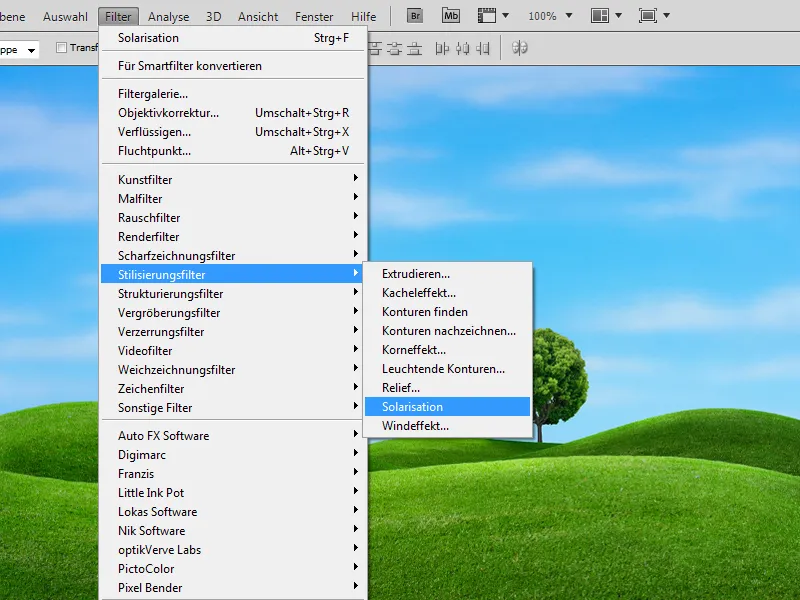Screen dimensions: 800x600
Task: Click distribute horizontal centers icon
Action: click(462, 48)
